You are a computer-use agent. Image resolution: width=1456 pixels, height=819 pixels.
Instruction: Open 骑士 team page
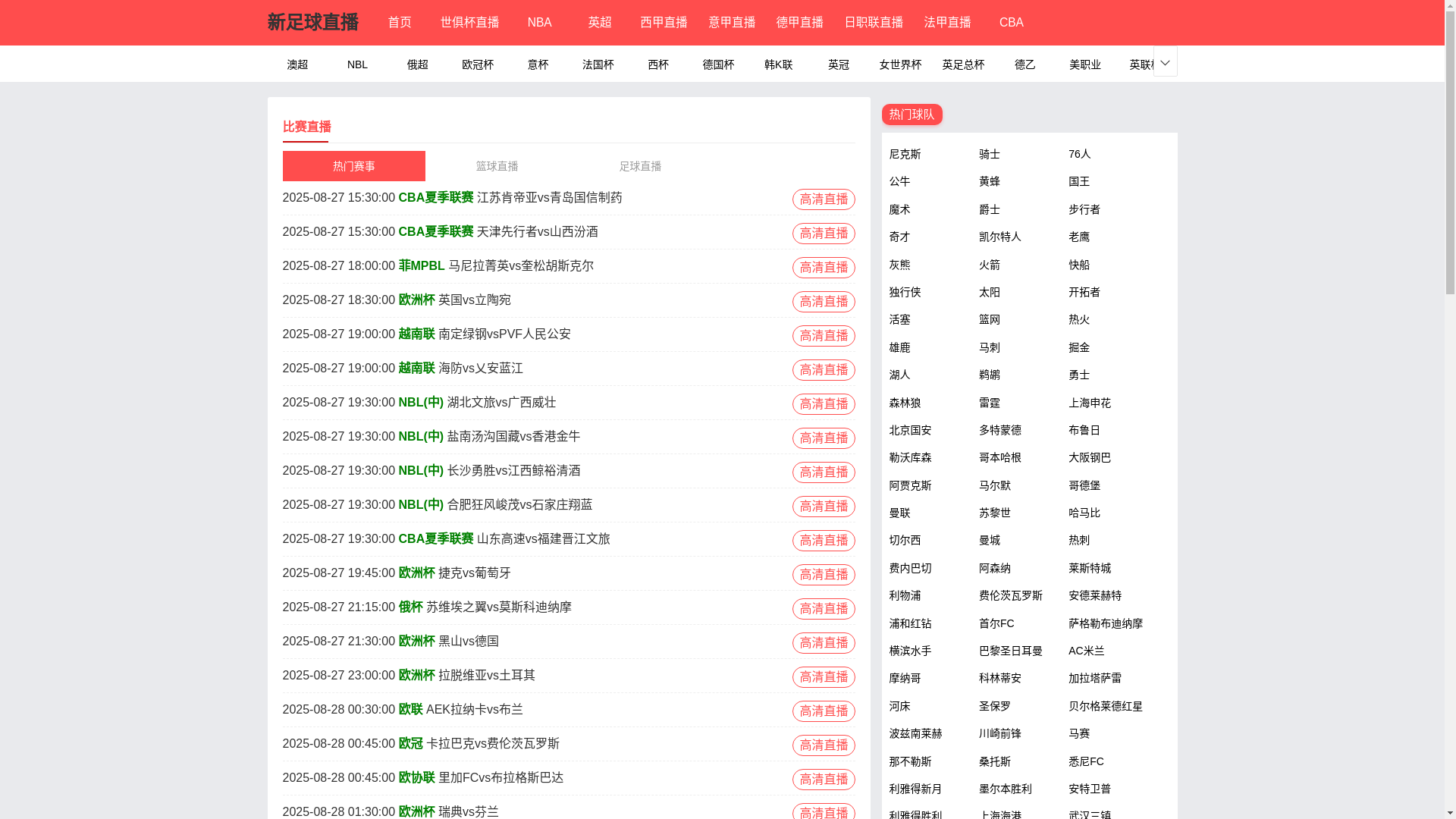coord(989,154)
